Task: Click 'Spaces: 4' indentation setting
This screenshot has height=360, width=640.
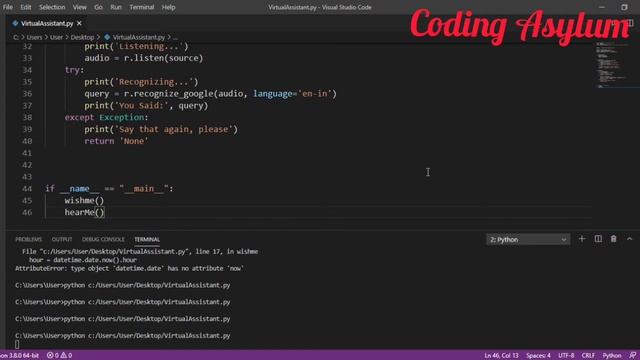Action: (x=538, y=356)
